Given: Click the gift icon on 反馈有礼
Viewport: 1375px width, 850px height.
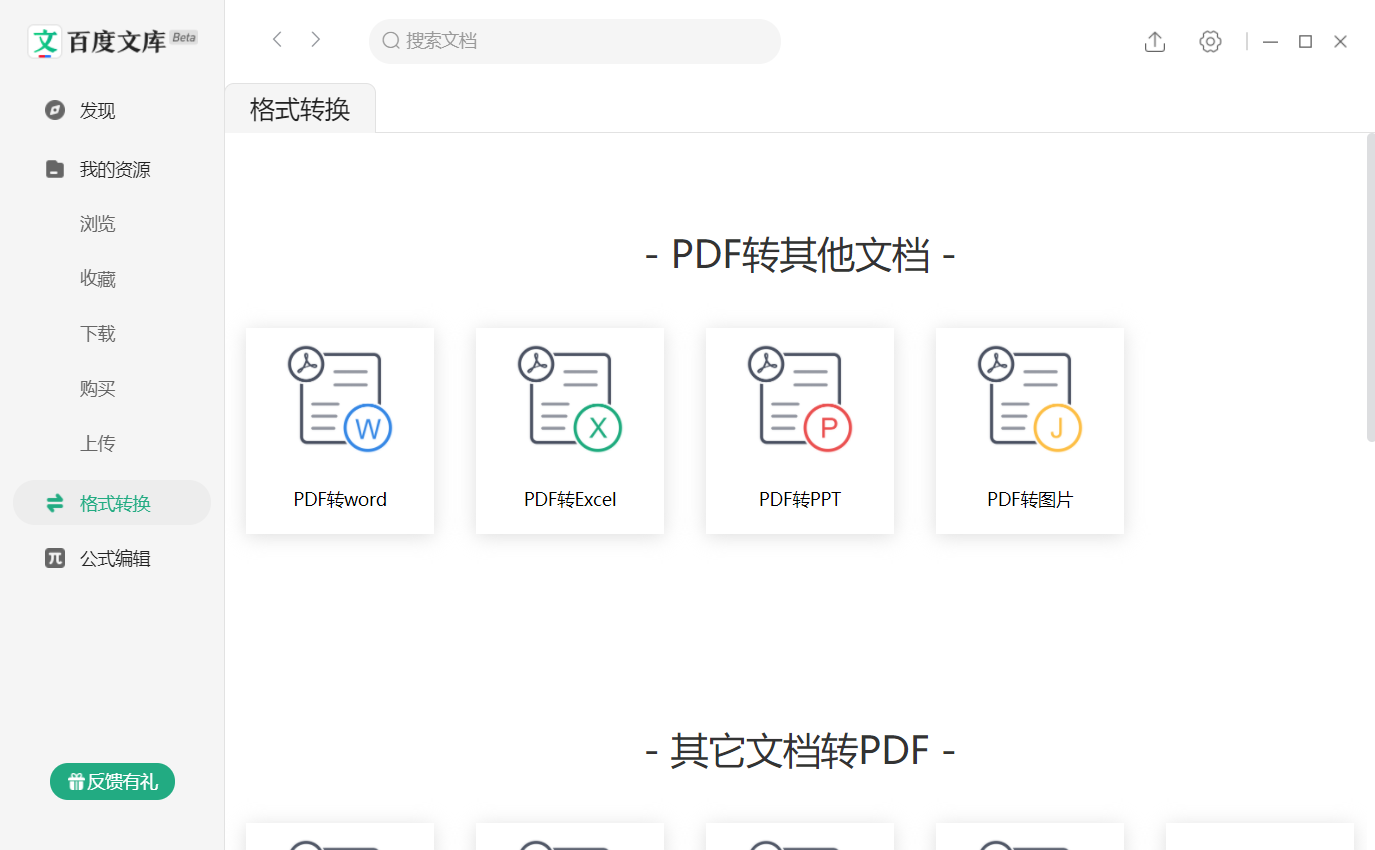Looking at the screenshot, I should 76,782.
